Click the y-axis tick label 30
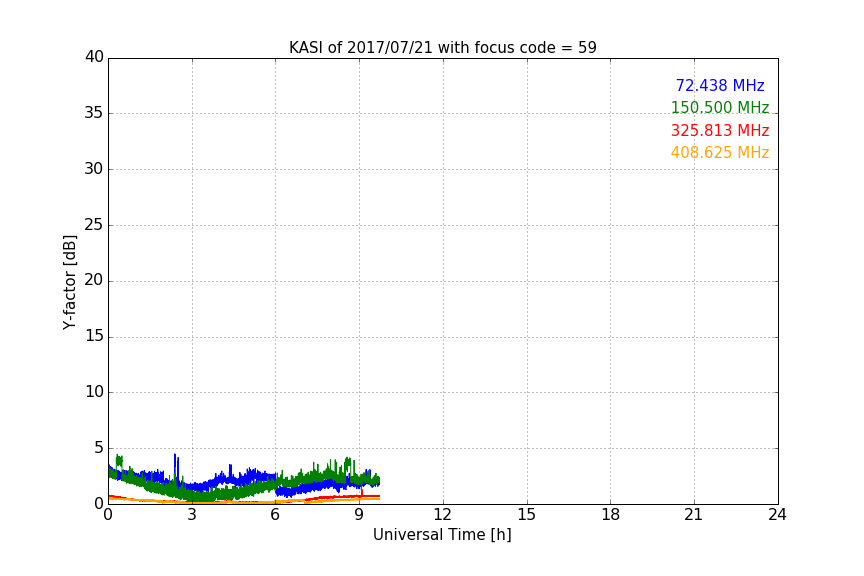The width and height of the screenshot is (864, 576). coord(94,169)
